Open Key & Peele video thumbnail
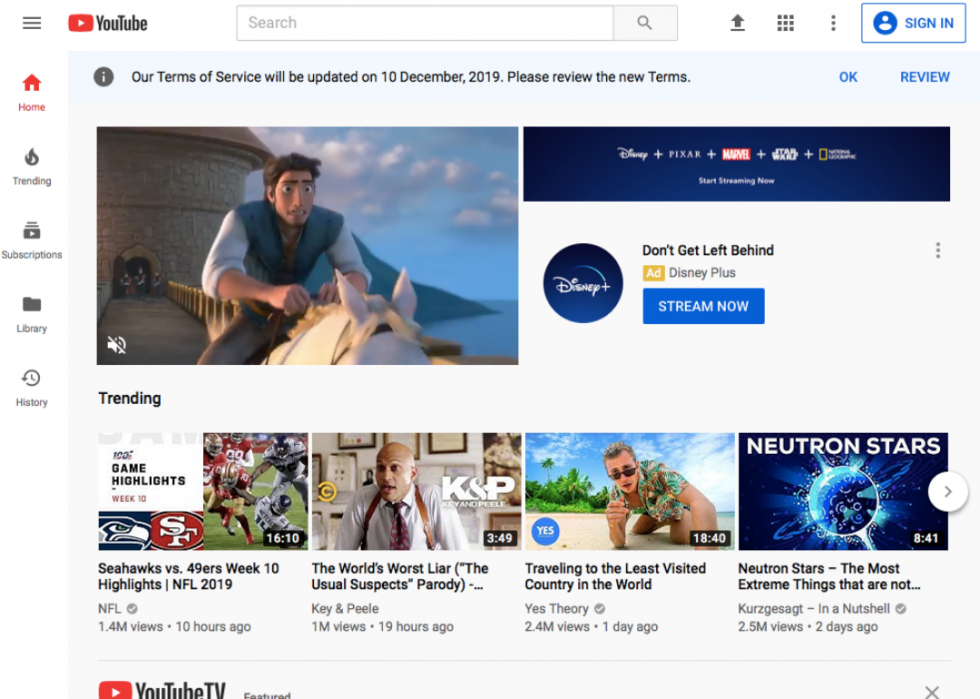The width and height of the screenshot is (980, 699). [416, 491]
